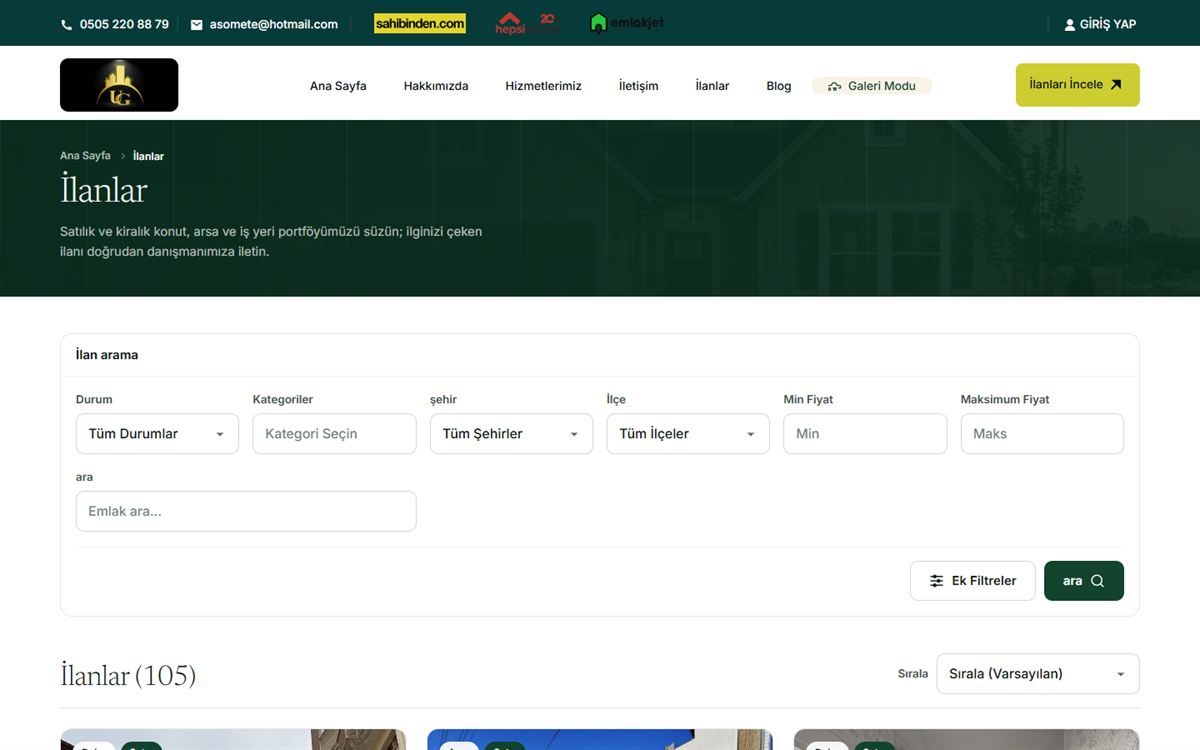Open the Hakkımızda menu item
The image size is (1200, 750).
436,86
